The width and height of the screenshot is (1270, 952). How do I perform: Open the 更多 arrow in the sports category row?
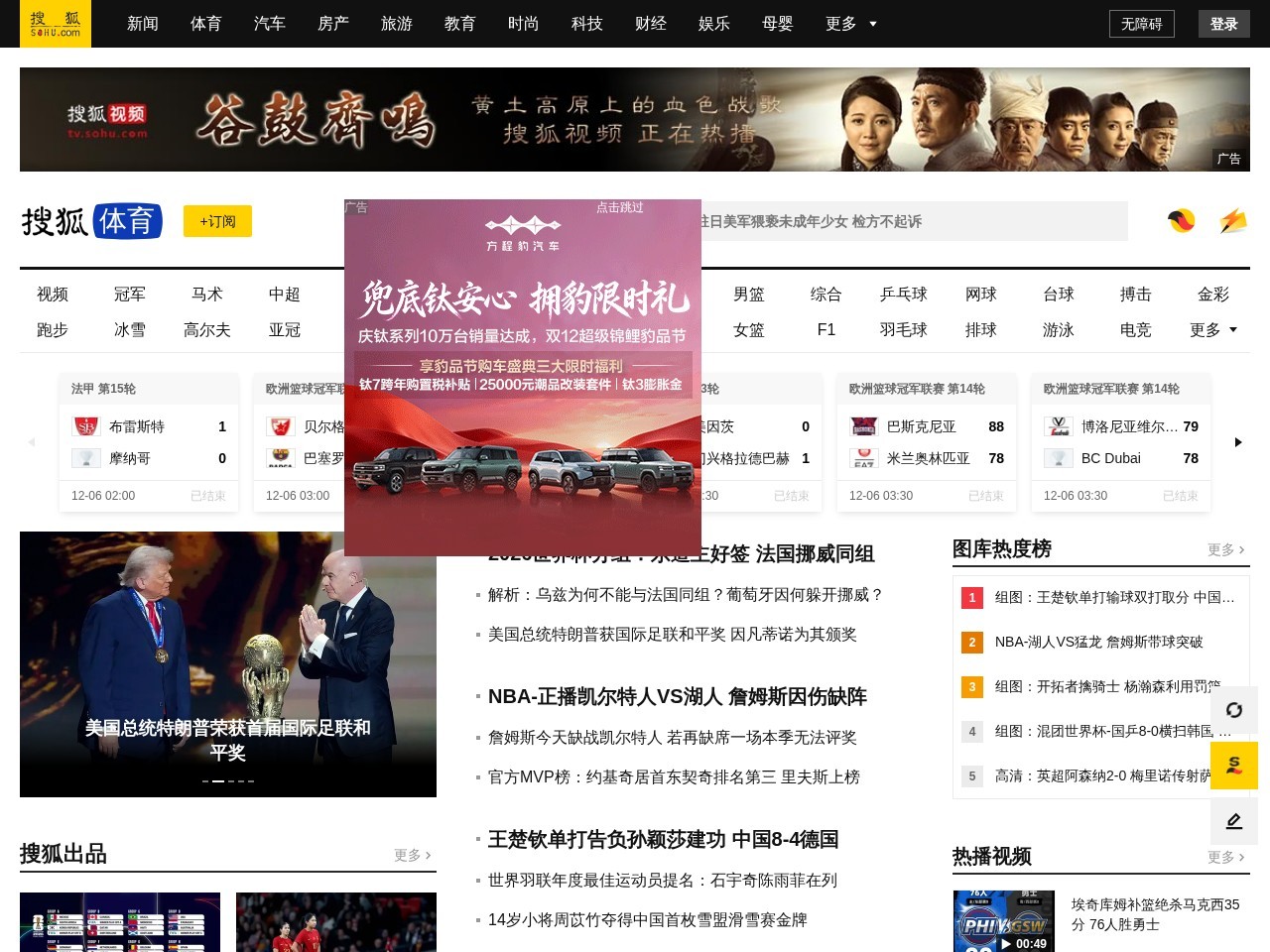click(x=1212, y=329)
